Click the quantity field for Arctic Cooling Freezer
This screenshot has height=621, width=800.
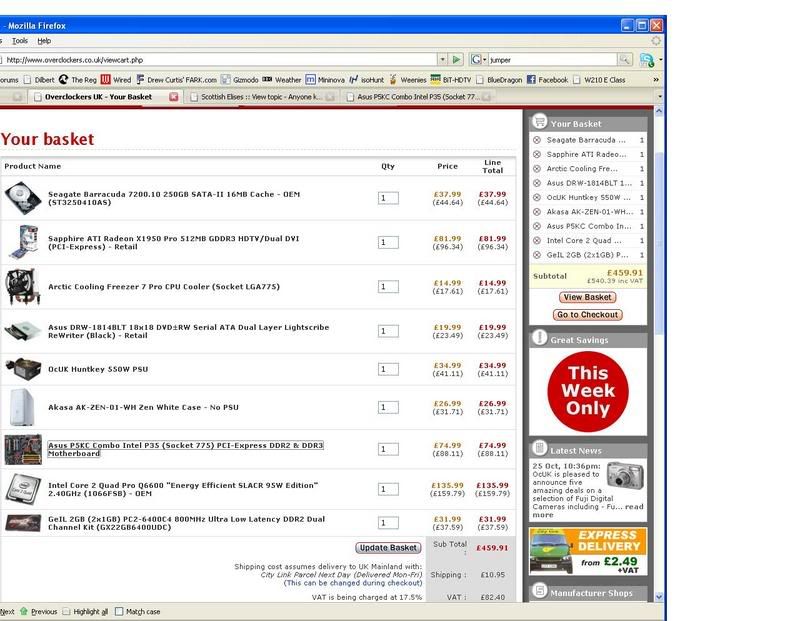point(388,287)
